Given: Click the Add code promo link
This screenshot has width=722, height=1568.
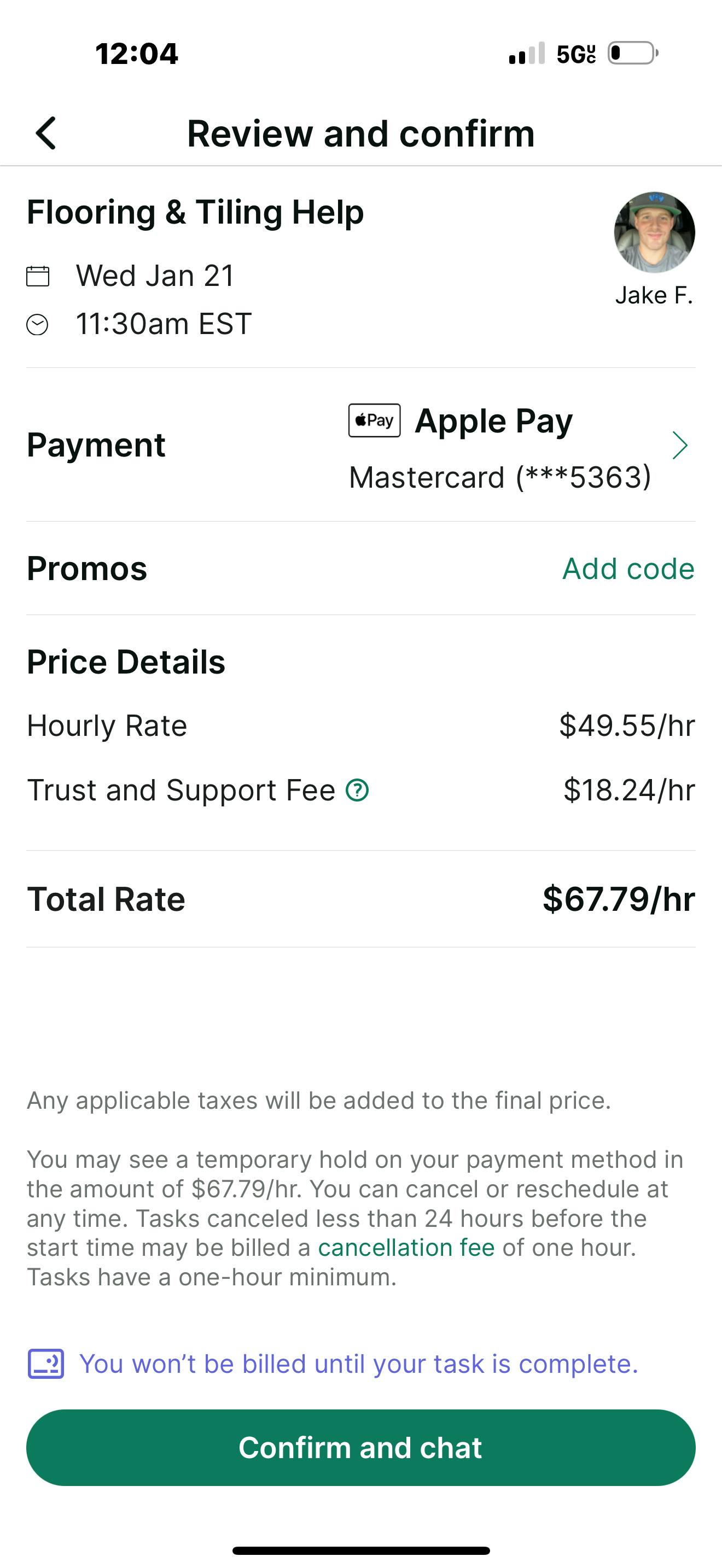Looking at the screenshot, I should pyautogui.click(x=628, y=569).
